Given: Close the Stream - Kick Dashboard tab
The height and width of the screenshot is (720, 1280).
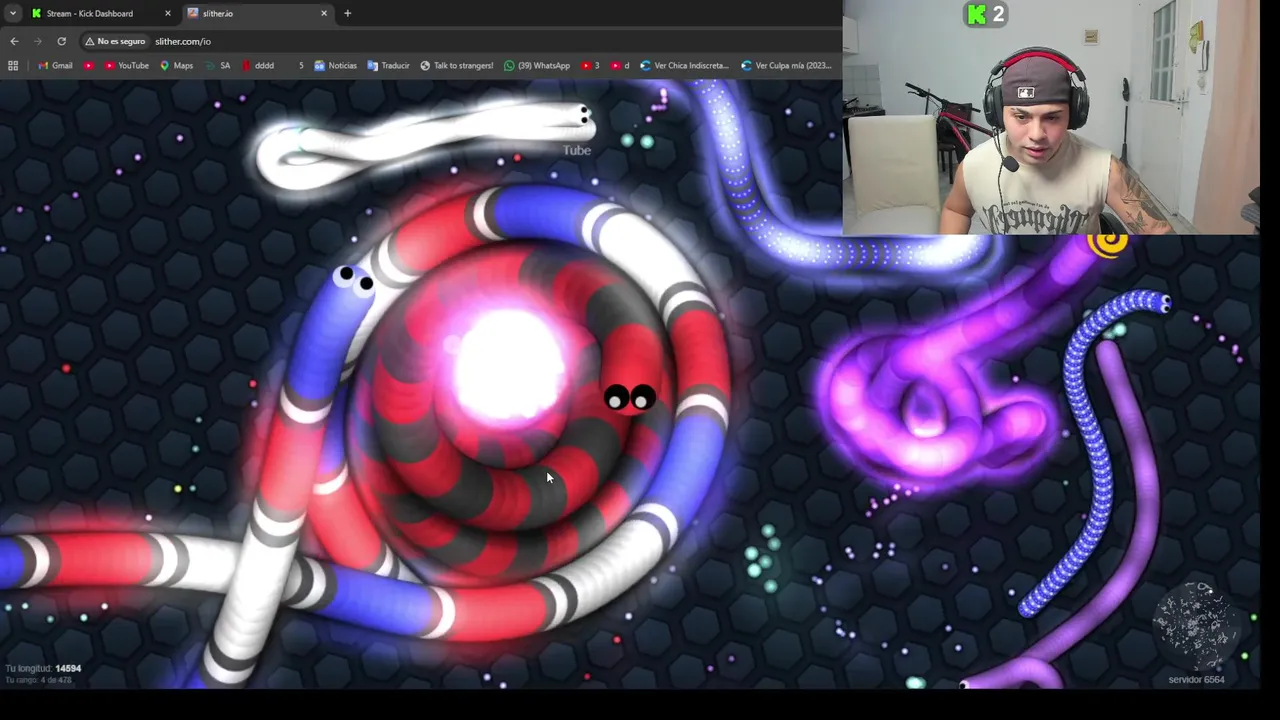Looking at the screenshot, I should [x=167, y=13].
